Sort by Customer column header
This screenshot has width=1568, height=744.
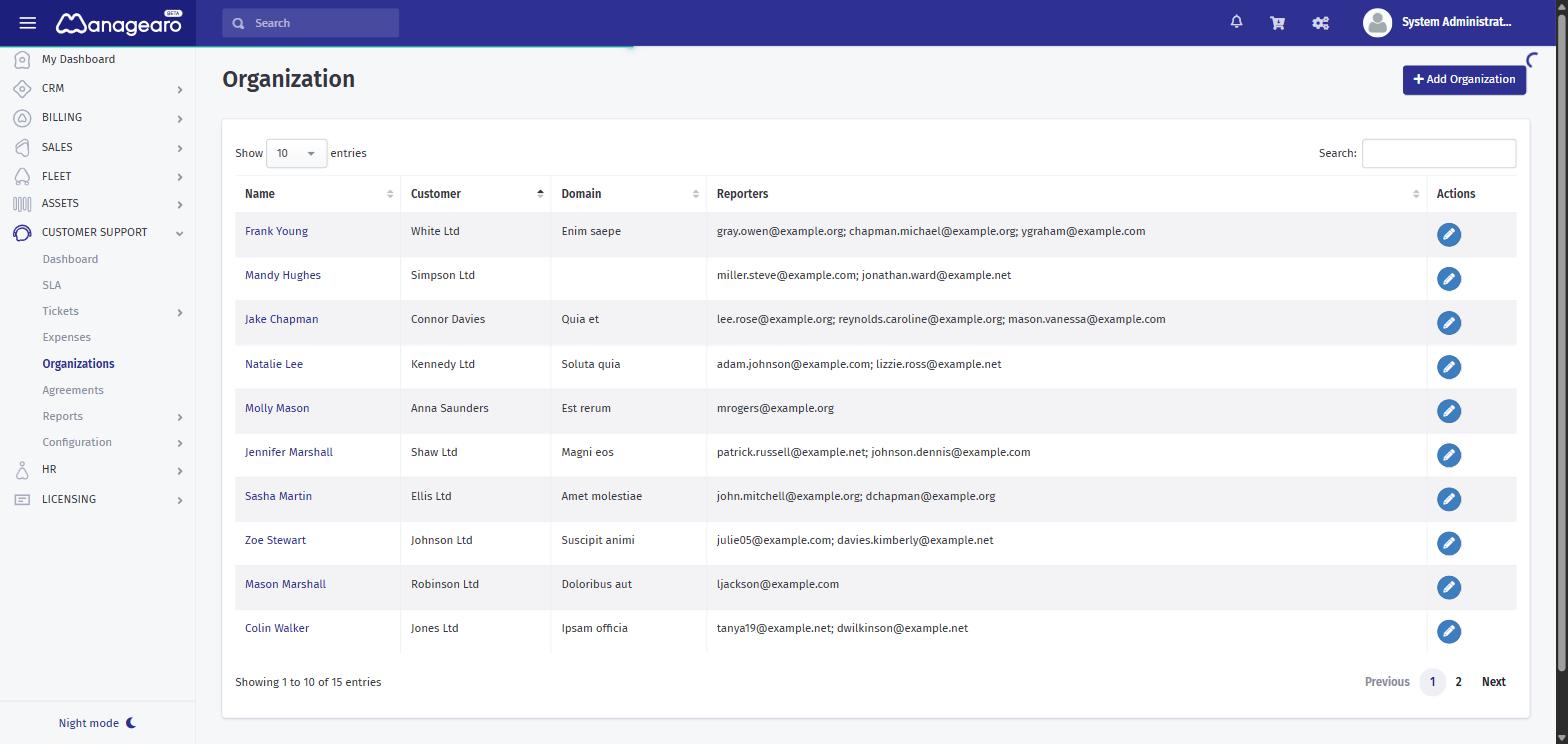point(476,194)
